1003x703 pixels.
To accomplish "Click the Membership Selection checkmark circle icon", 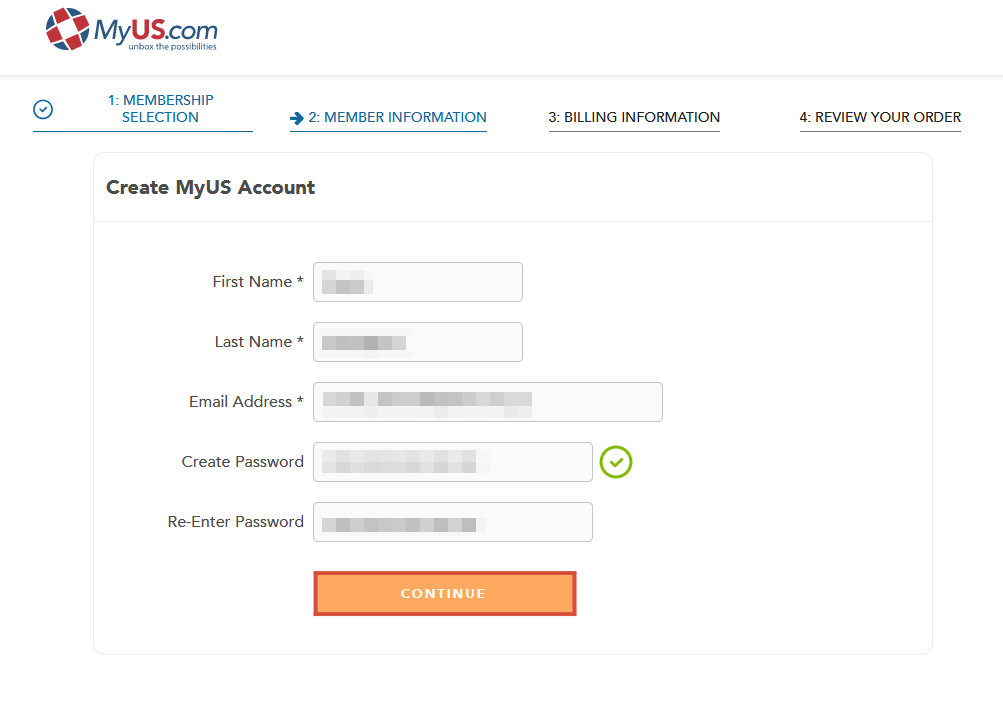I will tap(43, 109).
